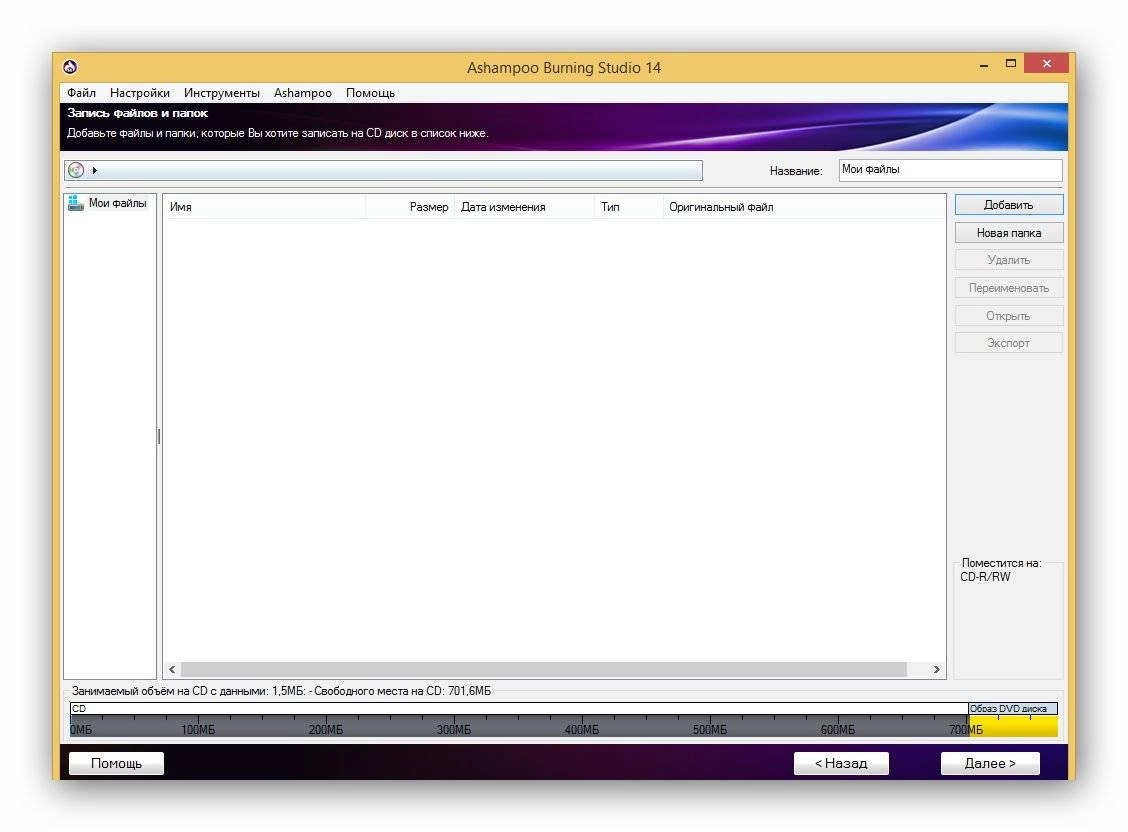Click the Экспорт button

tap(1009, 343)
